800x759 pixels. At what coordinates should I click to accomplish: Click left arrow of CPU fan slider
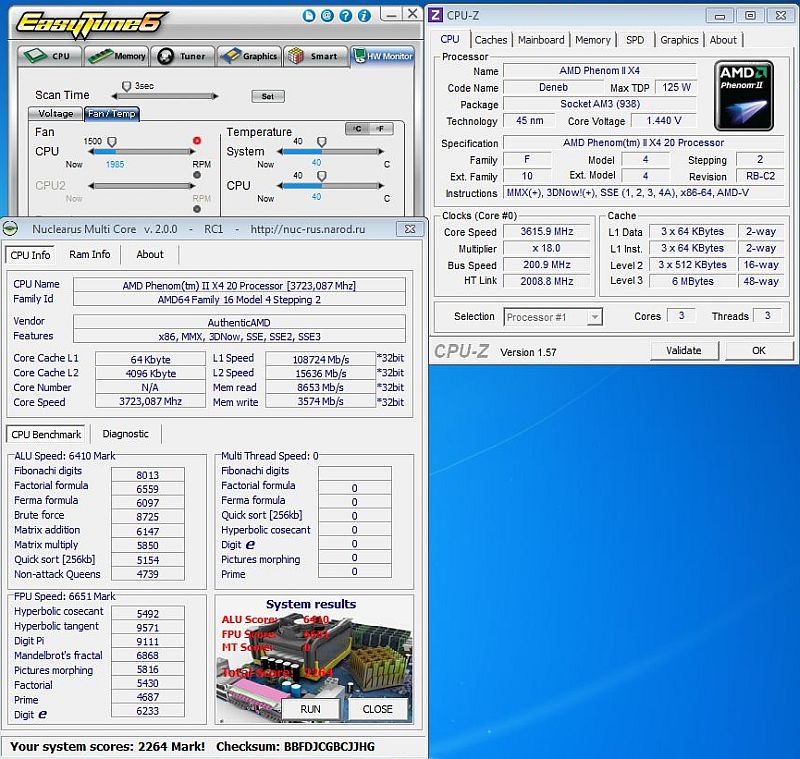pyautogui.click(x=92, y=151)
